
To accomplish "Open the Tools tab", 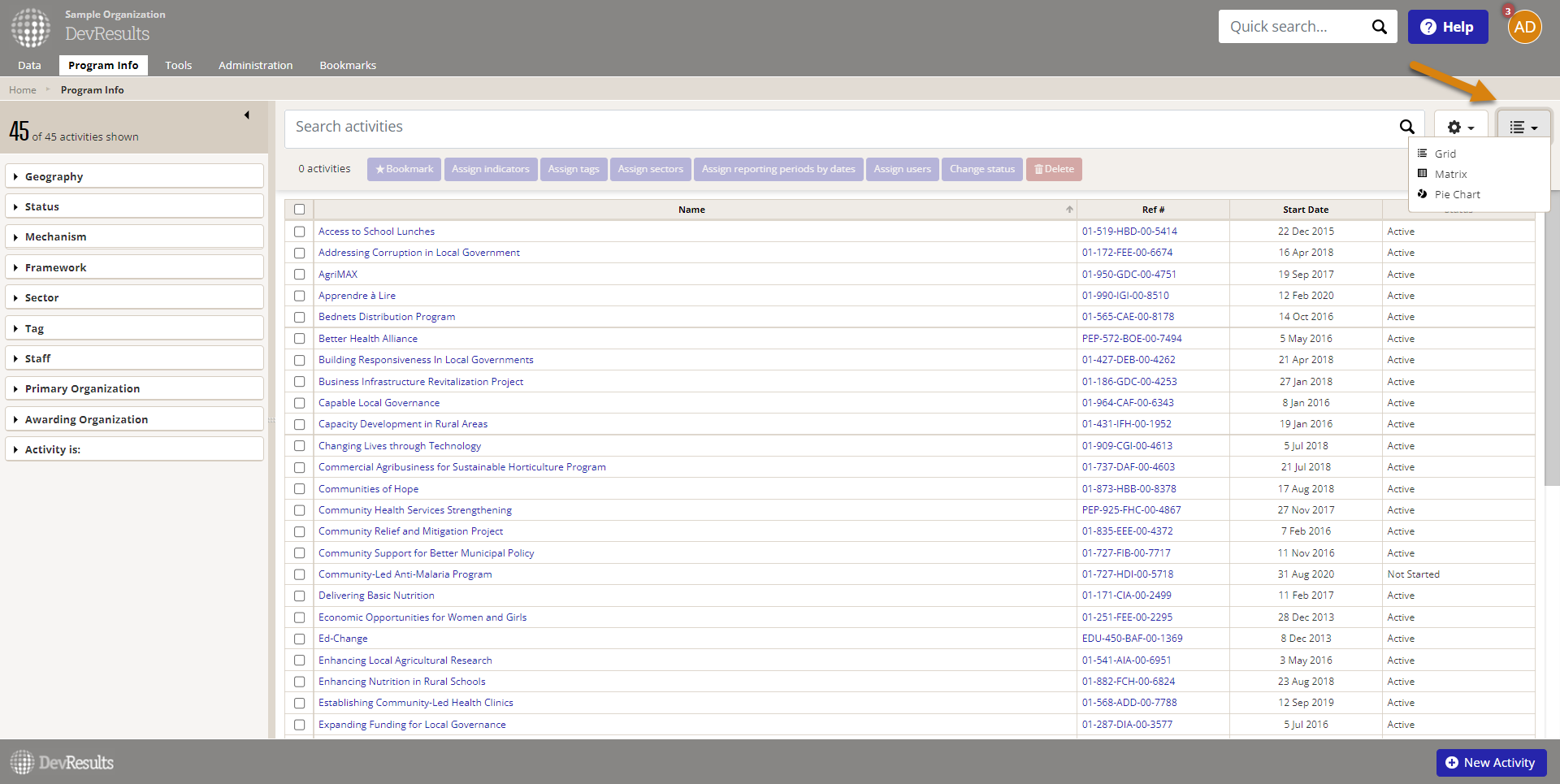I will (x=179, y=65).
